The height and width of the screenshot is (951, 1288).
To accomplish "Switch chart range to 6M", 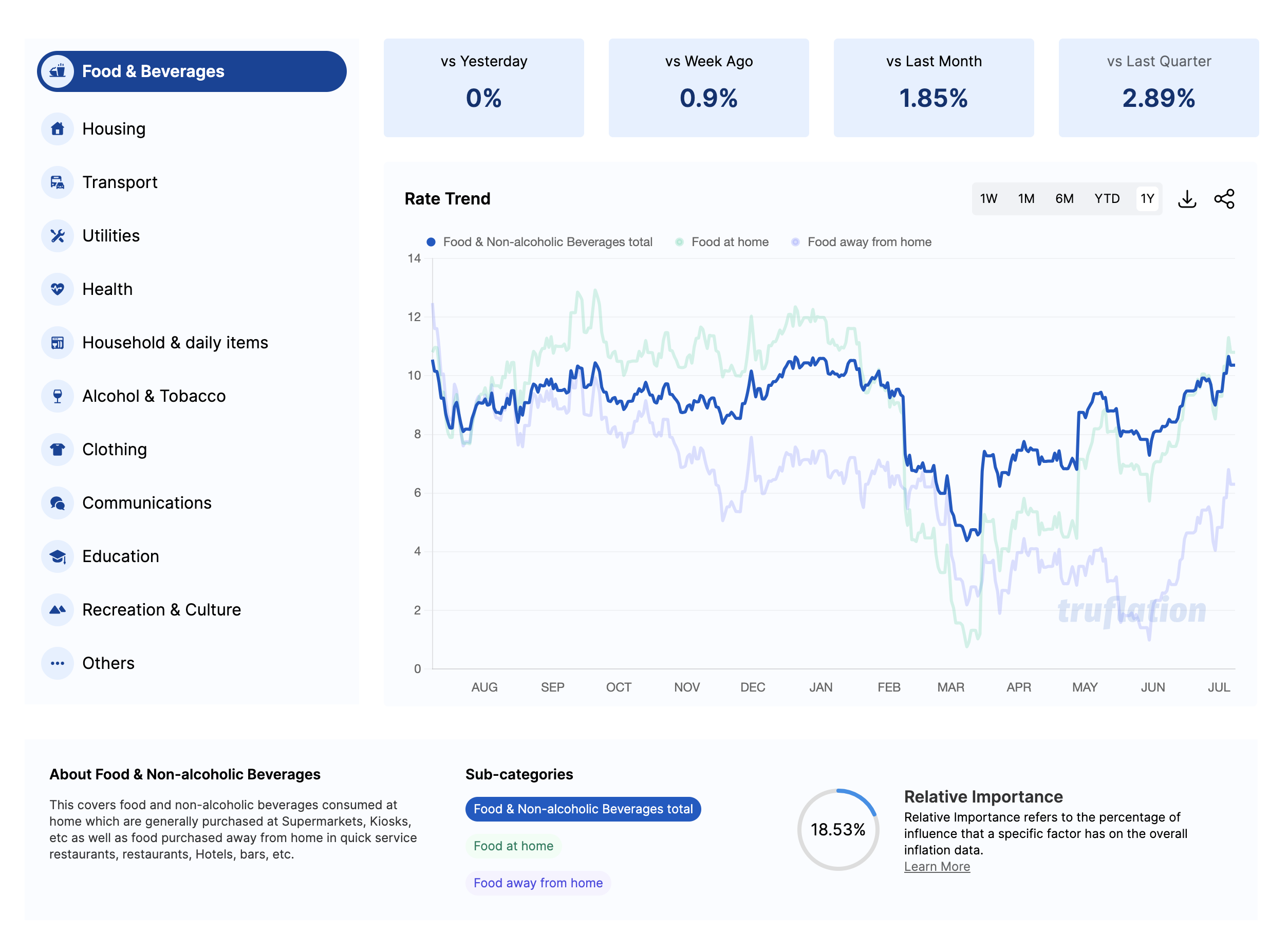I will (1063, 199).
